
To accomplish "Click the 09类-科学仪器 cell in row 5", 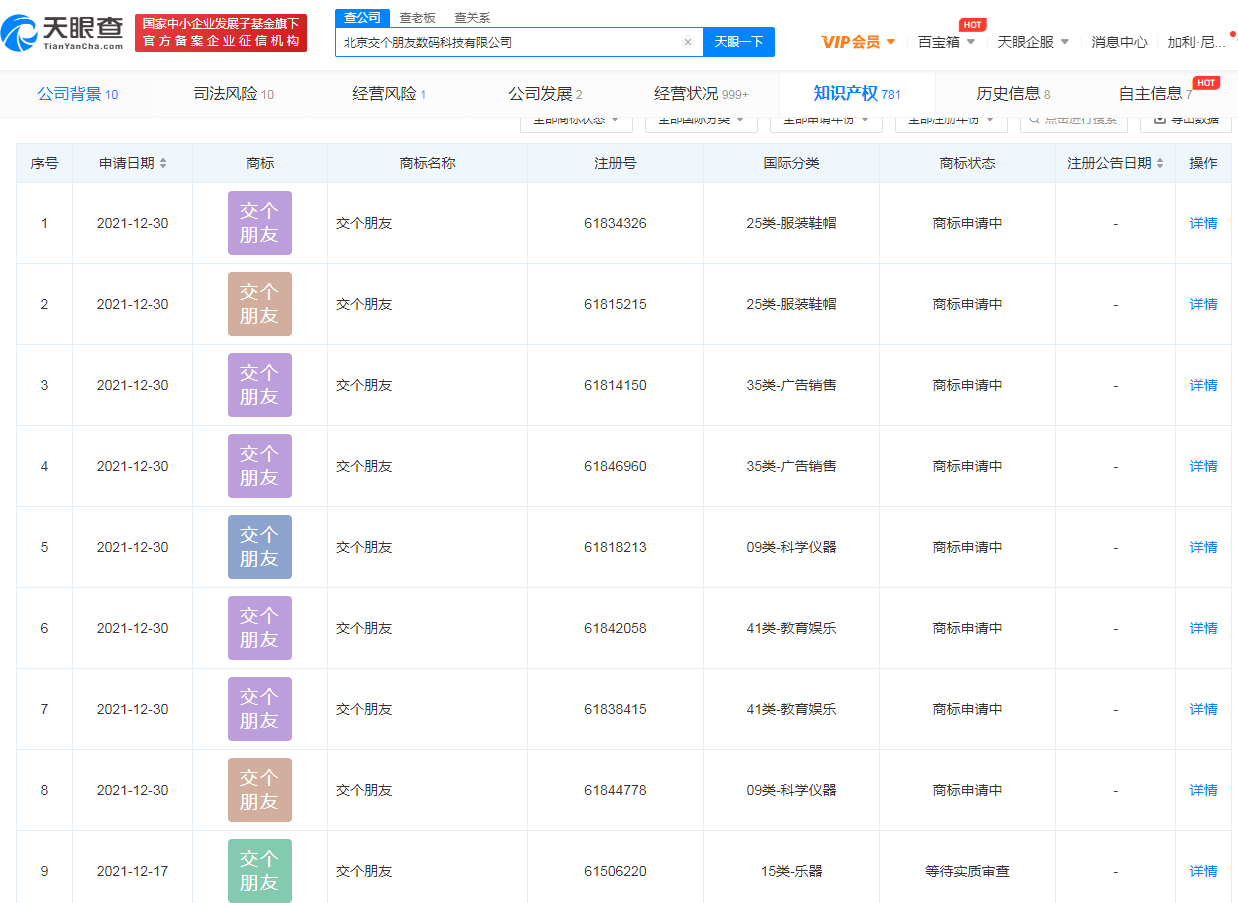I will pyautogui.click(x=791, y=547).
